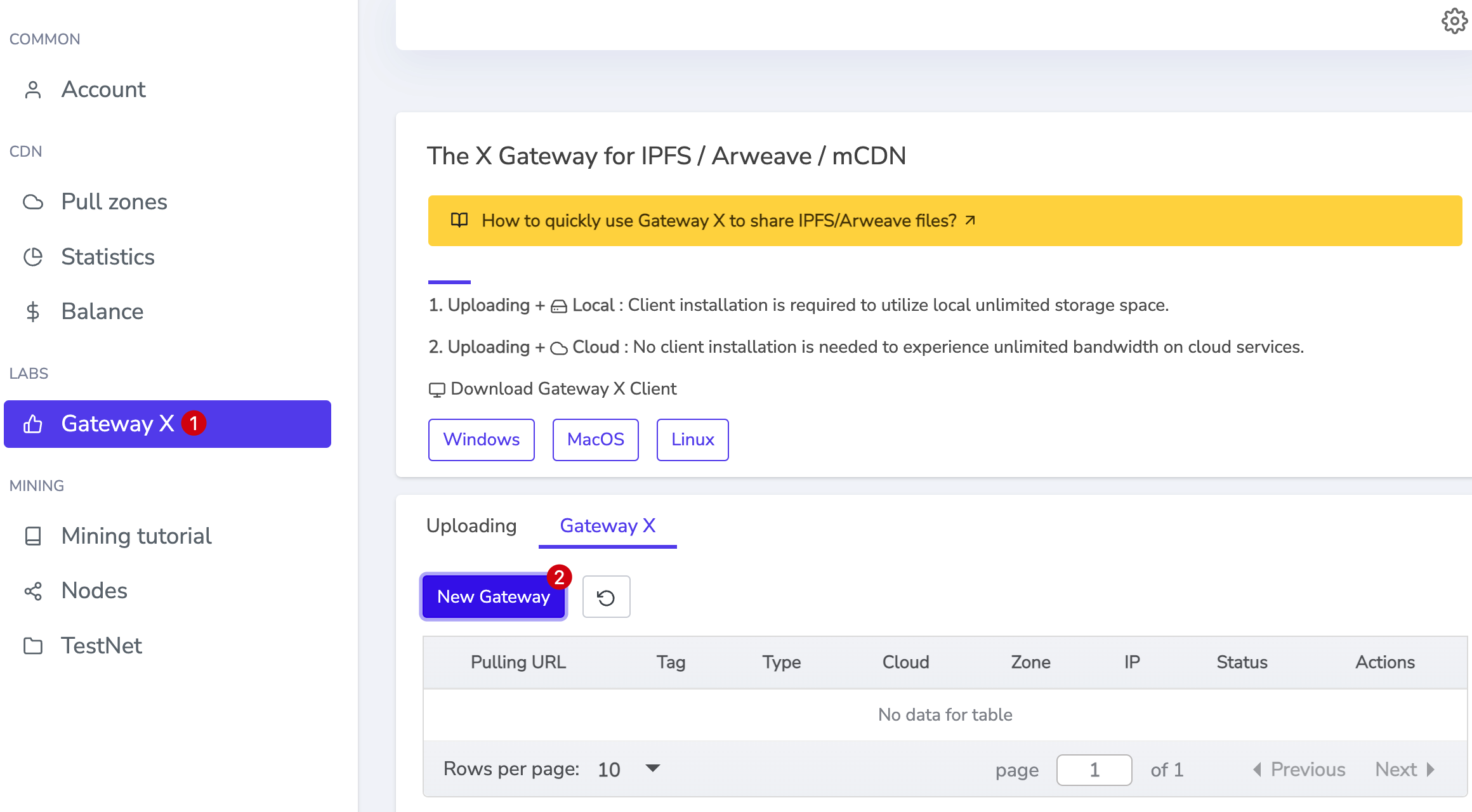The image size is (1472, 812).
Task: Select Gateway X in sidebar
Action: pyautogui.click(x=168, y=424)
